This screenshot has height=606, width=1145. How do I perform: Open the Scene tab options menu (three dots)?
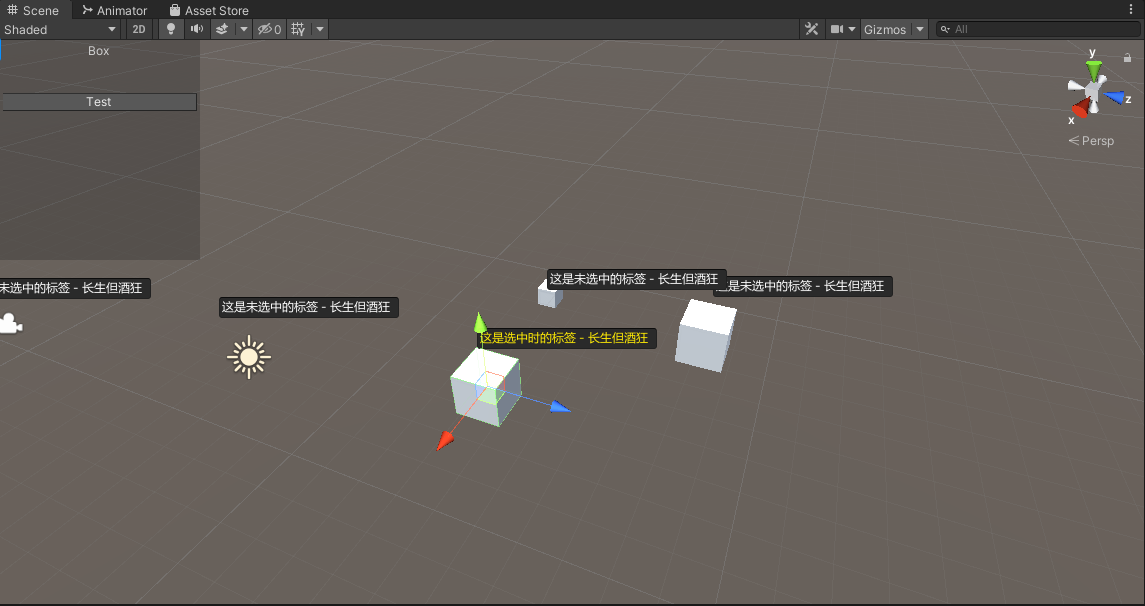click(1131, 9)
